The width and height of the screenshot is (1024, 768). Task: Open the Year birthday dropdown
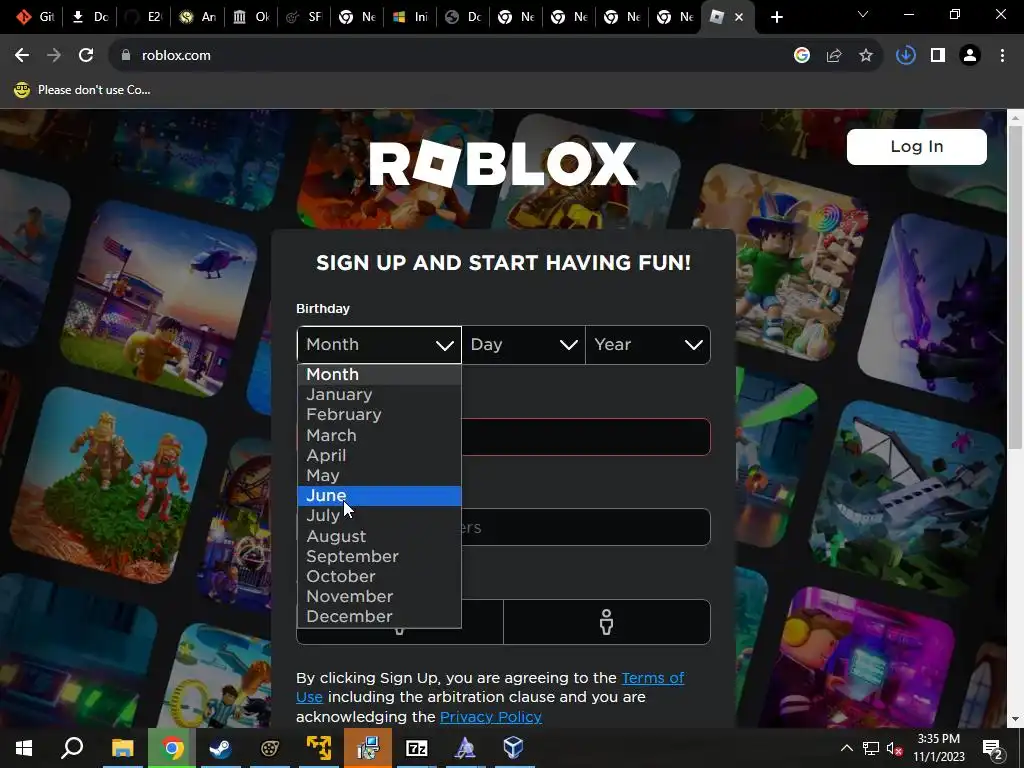tap(648, 345)
